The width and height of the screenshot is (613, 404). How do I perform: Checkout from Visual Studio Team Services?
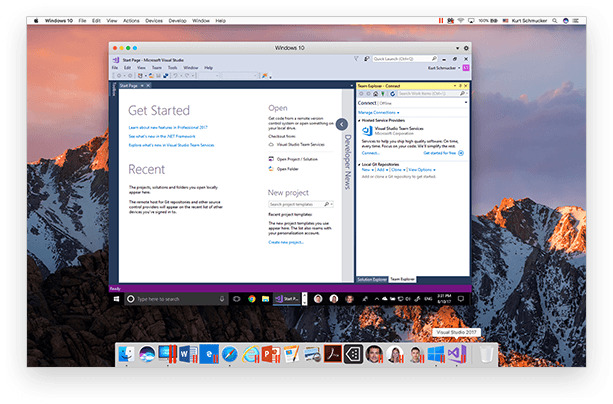(296, 144)
